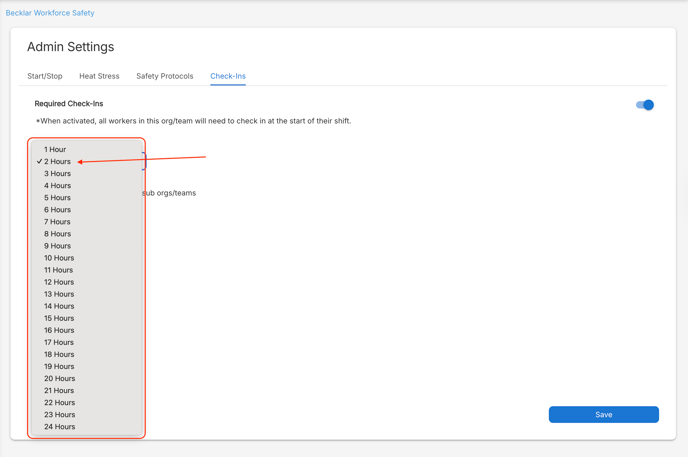Pick 3 Hours in the interval list
The width and height of the screenshot is (688, 457).
click(x=86, y=174)
